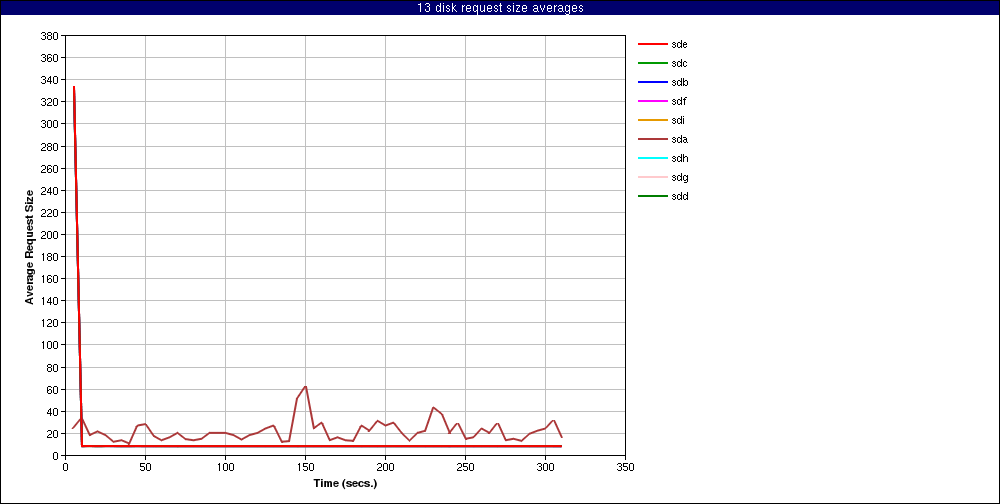This screenshot has height=504, width=1000.
Task: Click the 20 tick on the vertical axis
Action: pyautogui.click(x=54, y=433)
